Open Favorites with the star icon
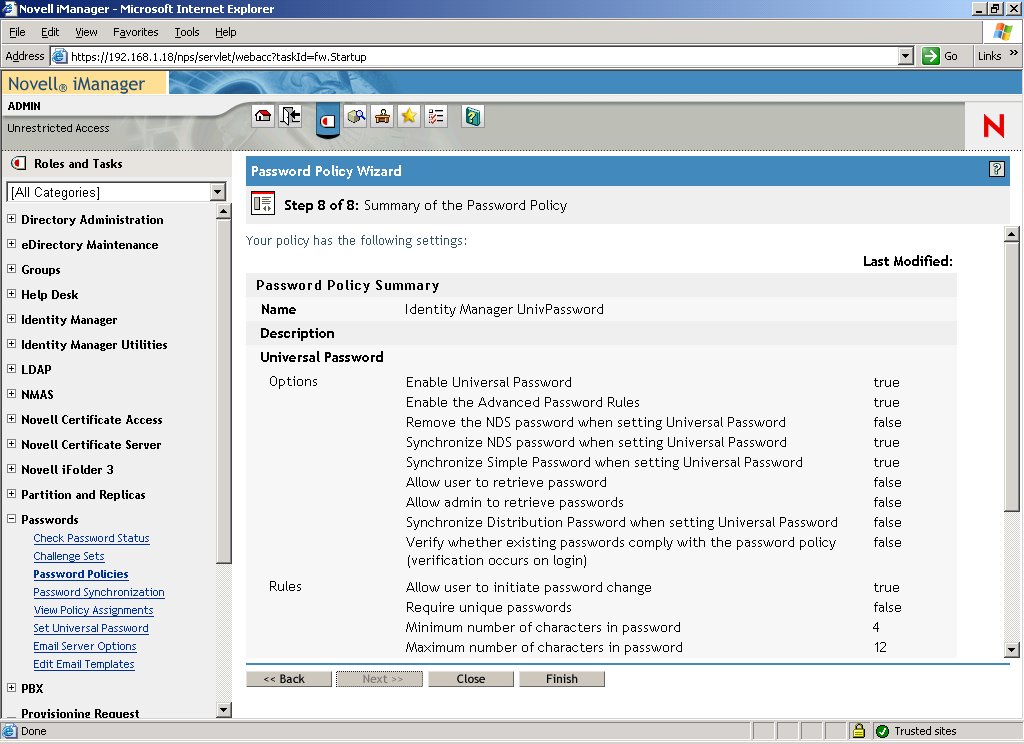This screenshot has width=1024, height=744. (408, 116)
